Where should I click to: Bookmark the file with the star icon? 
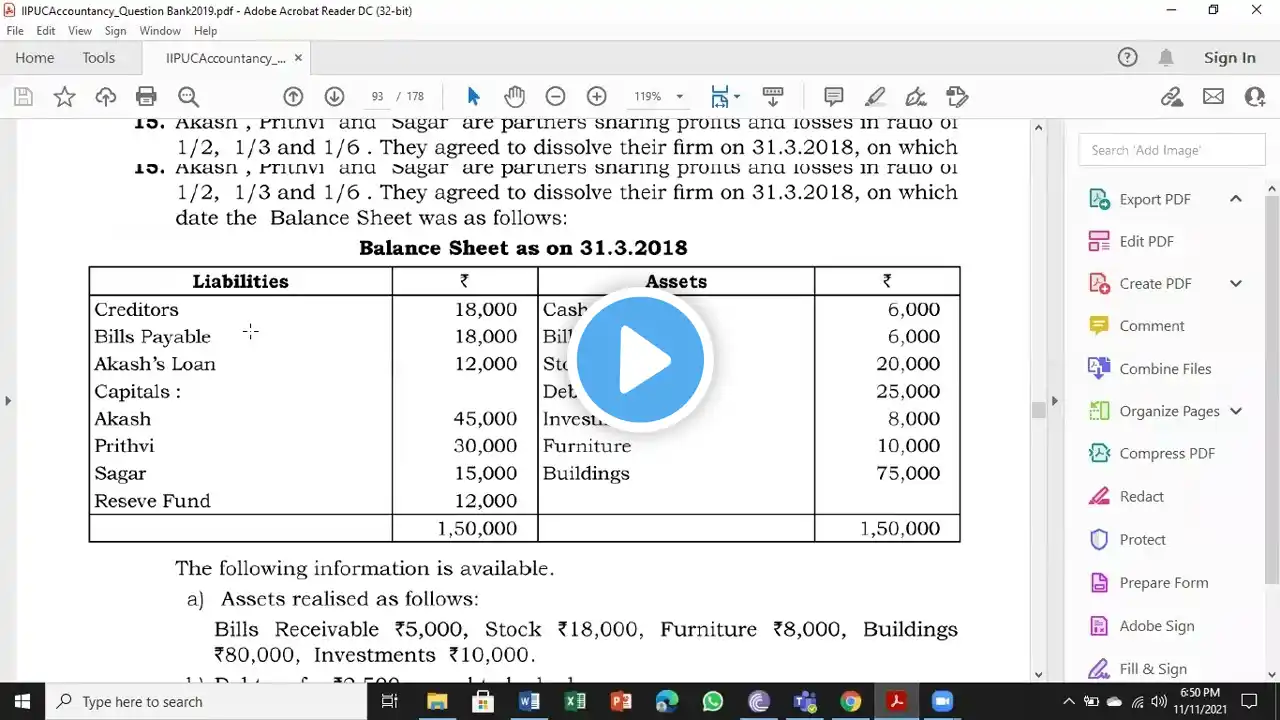tap(64, 97)
